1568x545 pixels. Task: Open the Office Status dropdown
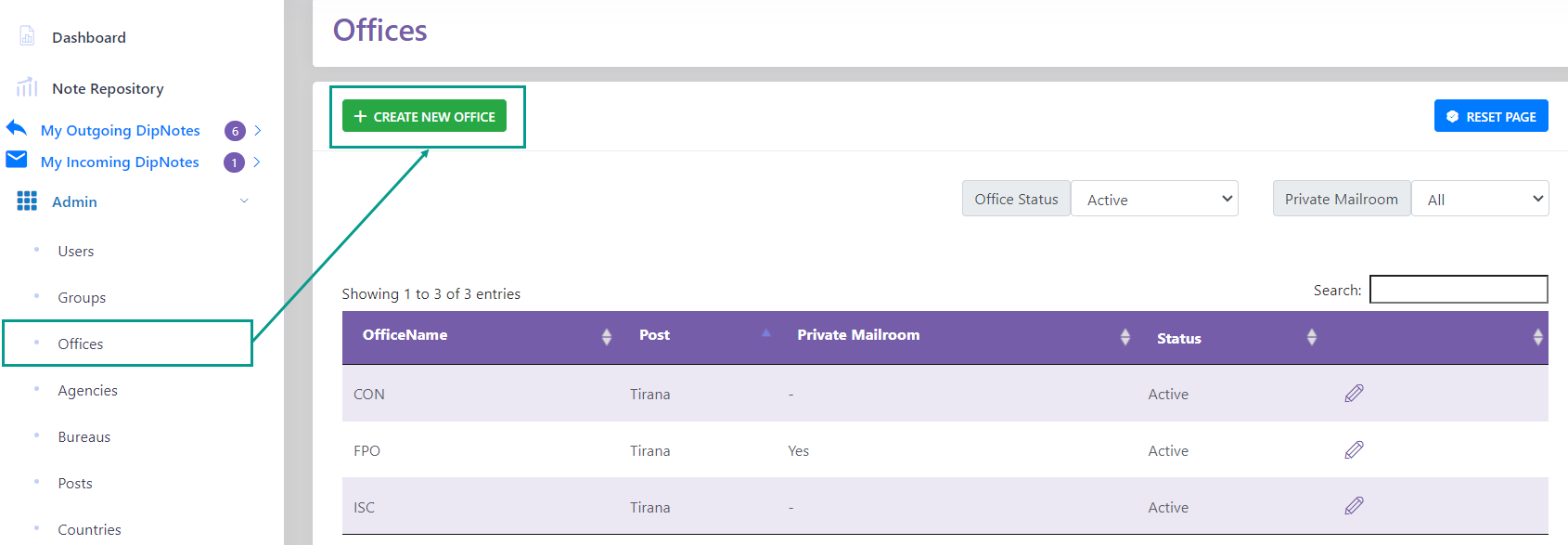(1154, 199)
